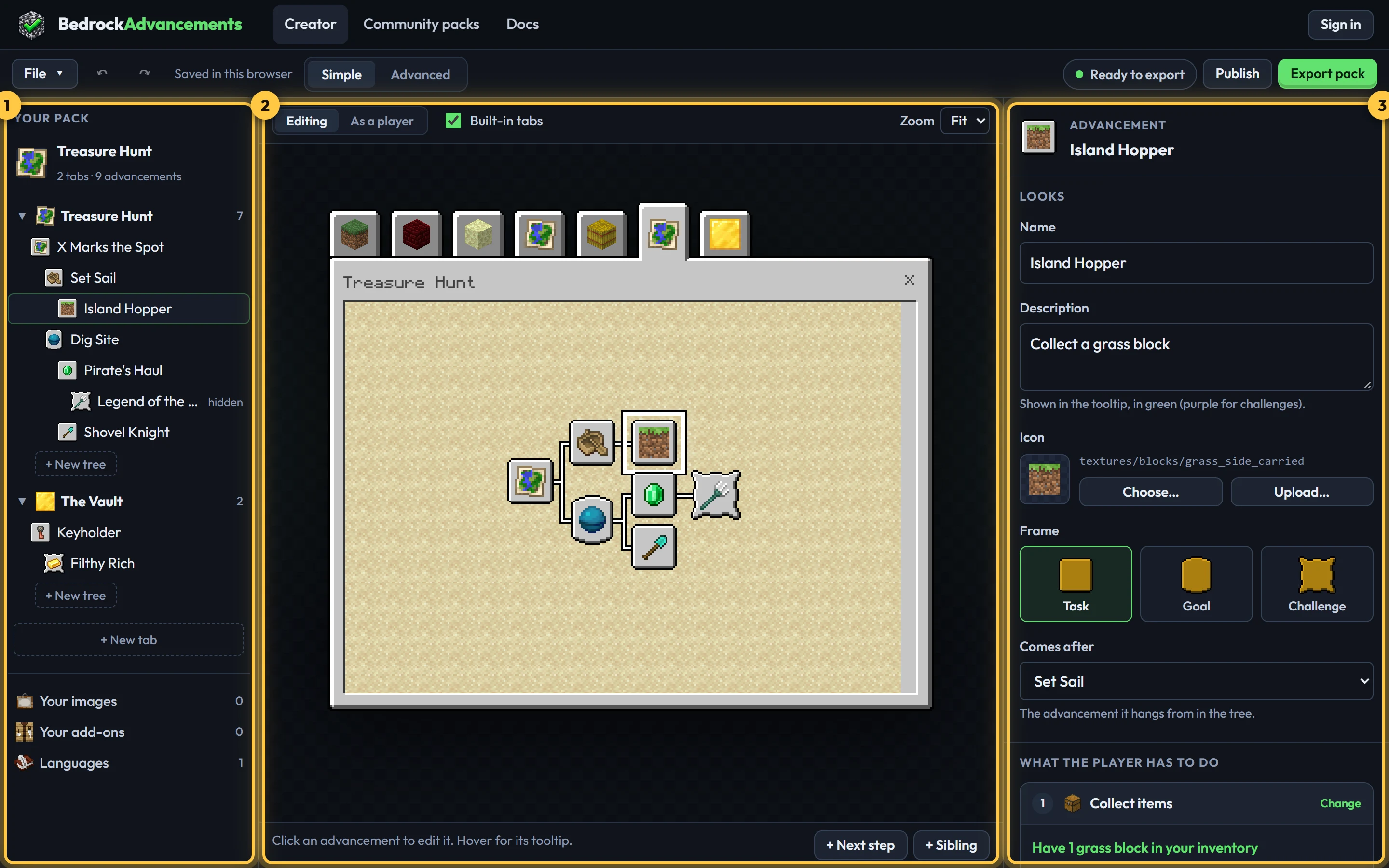The width and height of the screenshot is (1389, 868).
Task: Click the Export pack button
Action: coord(1327,73)
